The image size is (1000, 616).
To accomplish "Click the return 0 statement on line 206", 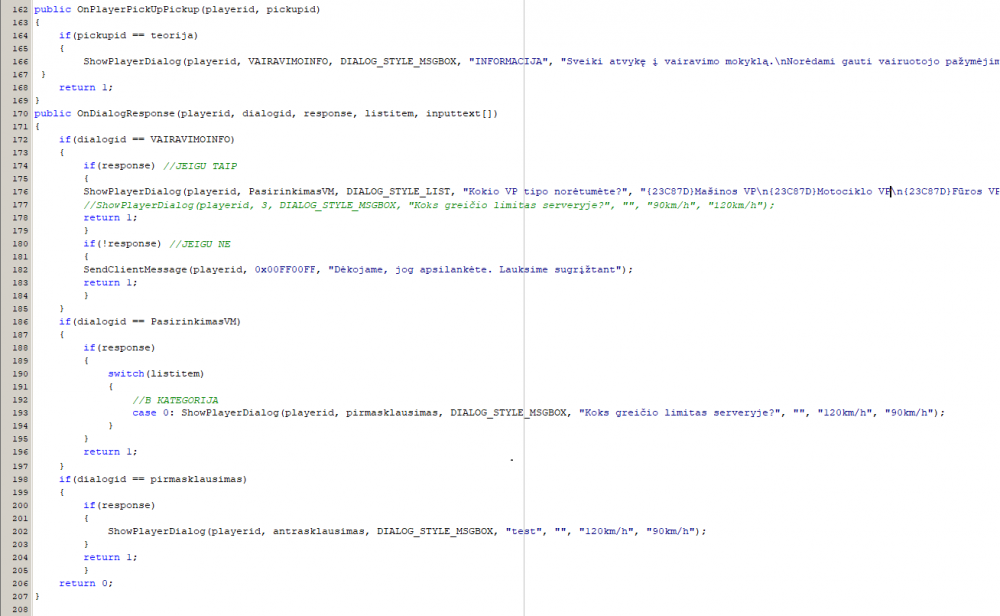I will tap(86, 583).
